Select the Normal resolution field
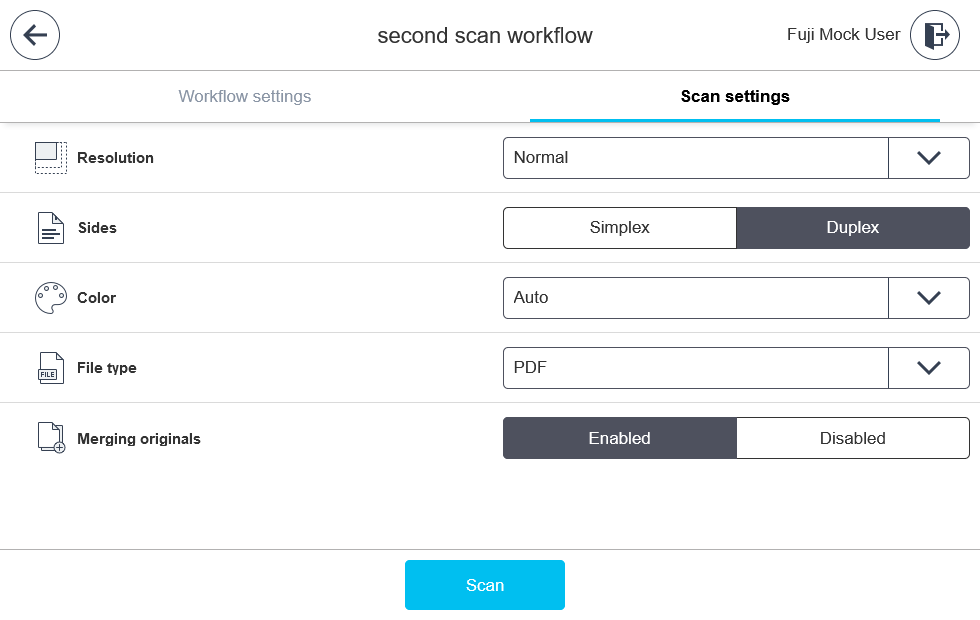The image size is (980, 620). click(695, 157)
